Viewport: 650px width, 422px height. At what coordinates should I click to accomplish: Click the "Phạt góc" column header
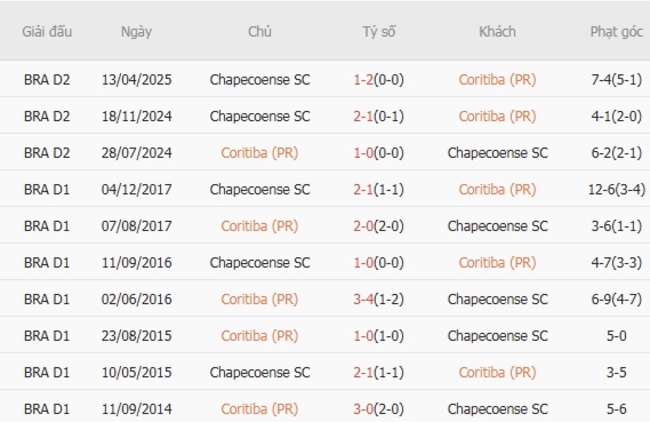coord(616,31)
